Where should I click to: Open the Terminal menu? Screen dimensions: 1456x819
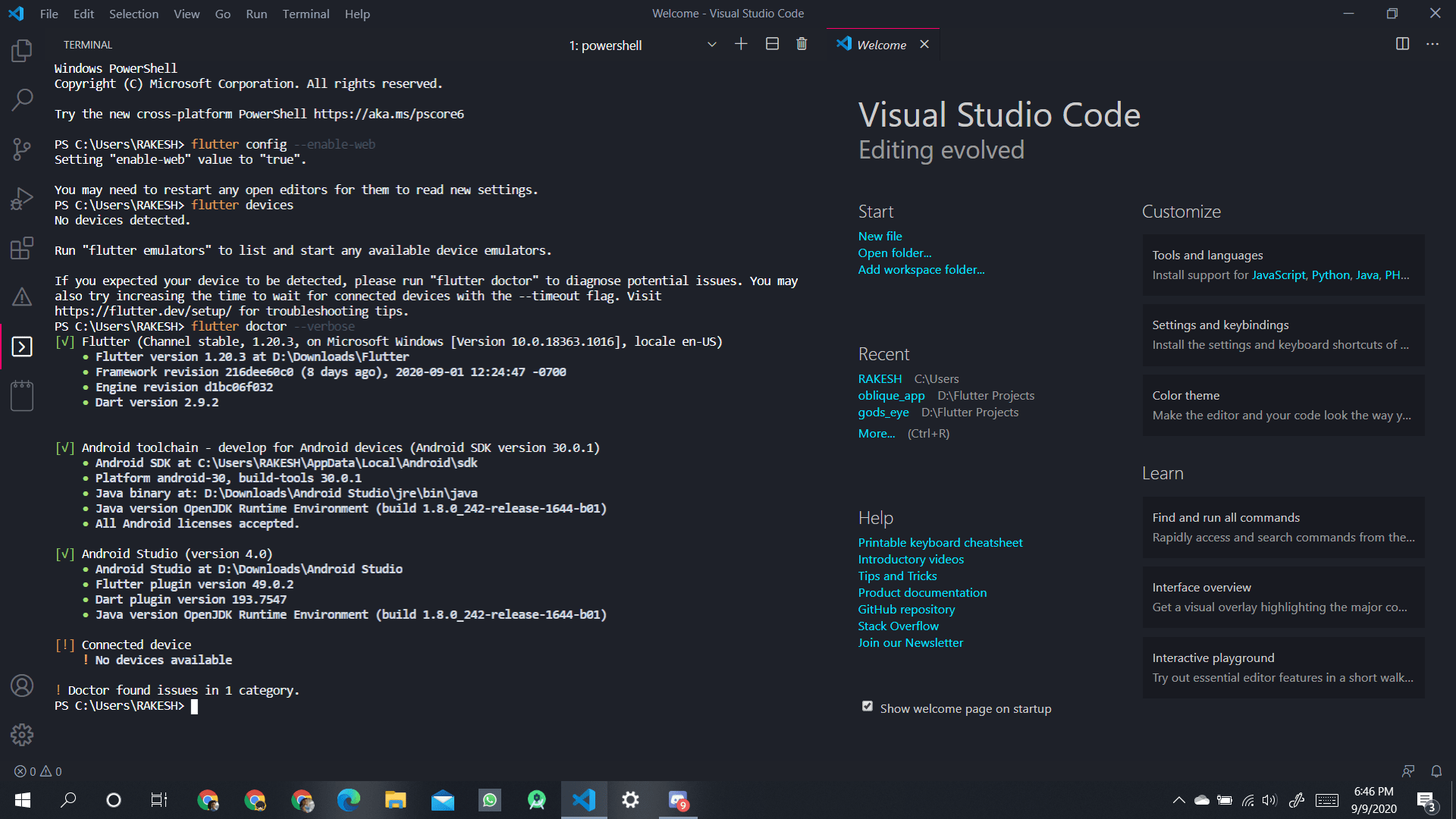[306, 14]
